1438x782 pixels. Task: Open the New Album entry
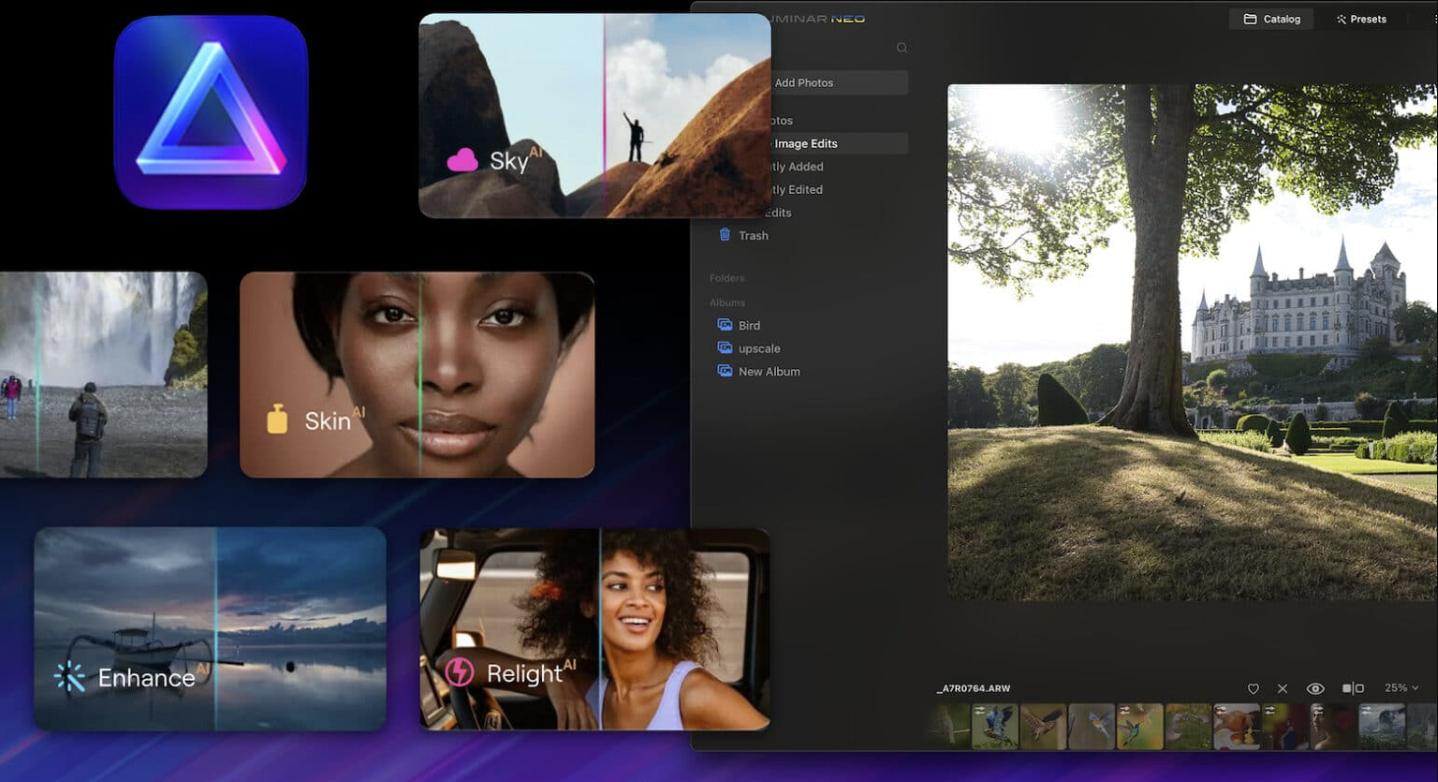pos(769,372)
